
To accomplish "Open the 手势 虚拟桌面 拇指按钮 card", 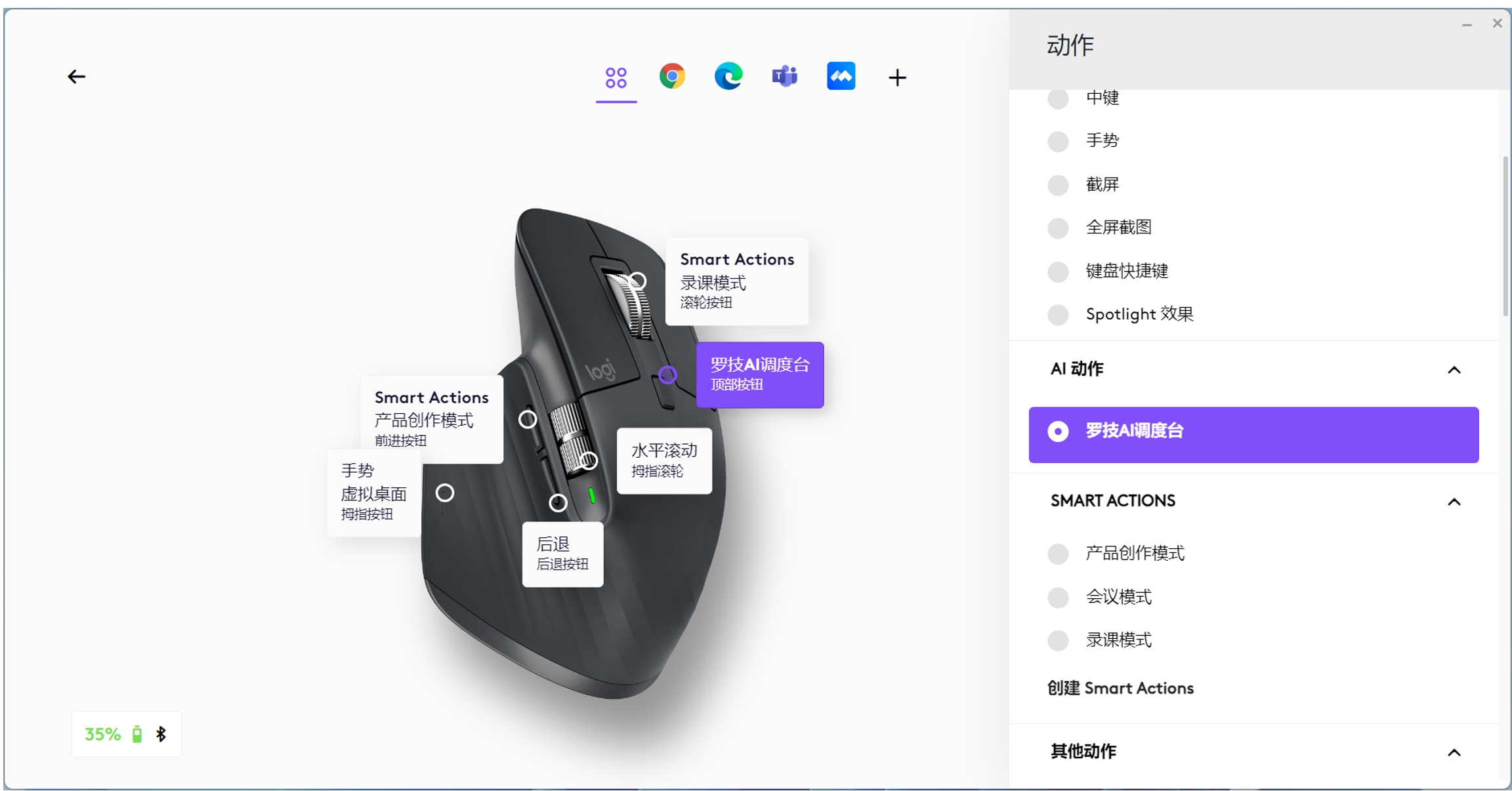I will [x=374, y=492].
